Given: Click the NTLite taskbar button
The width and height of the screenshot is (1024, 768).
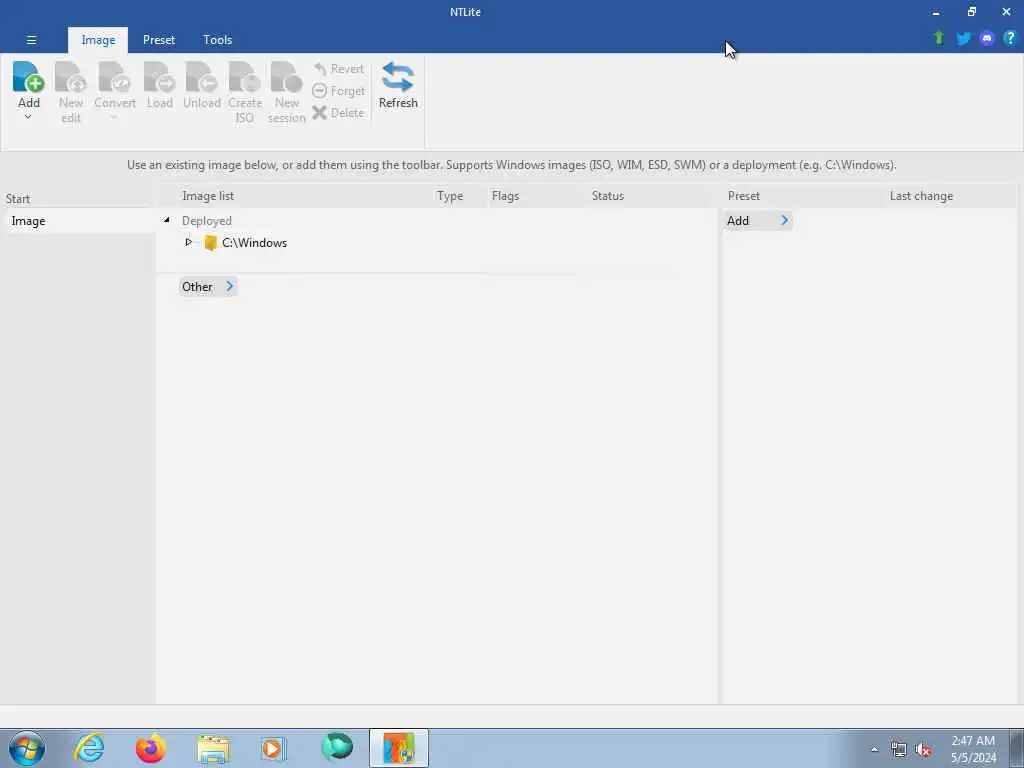Looking at the screenshot, I should pos(398,748).
